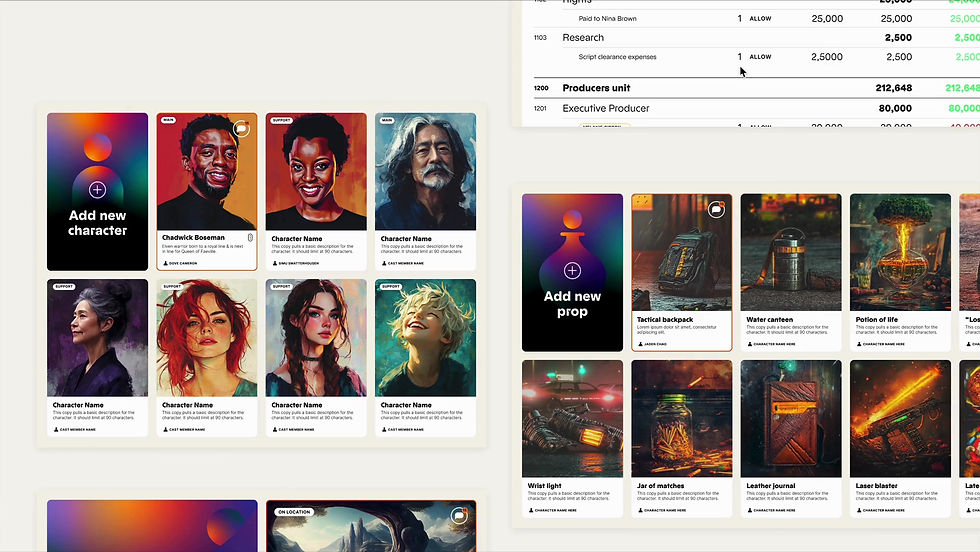
Task: Click cast member icon on Potion of life card
Action: (859, 344)
